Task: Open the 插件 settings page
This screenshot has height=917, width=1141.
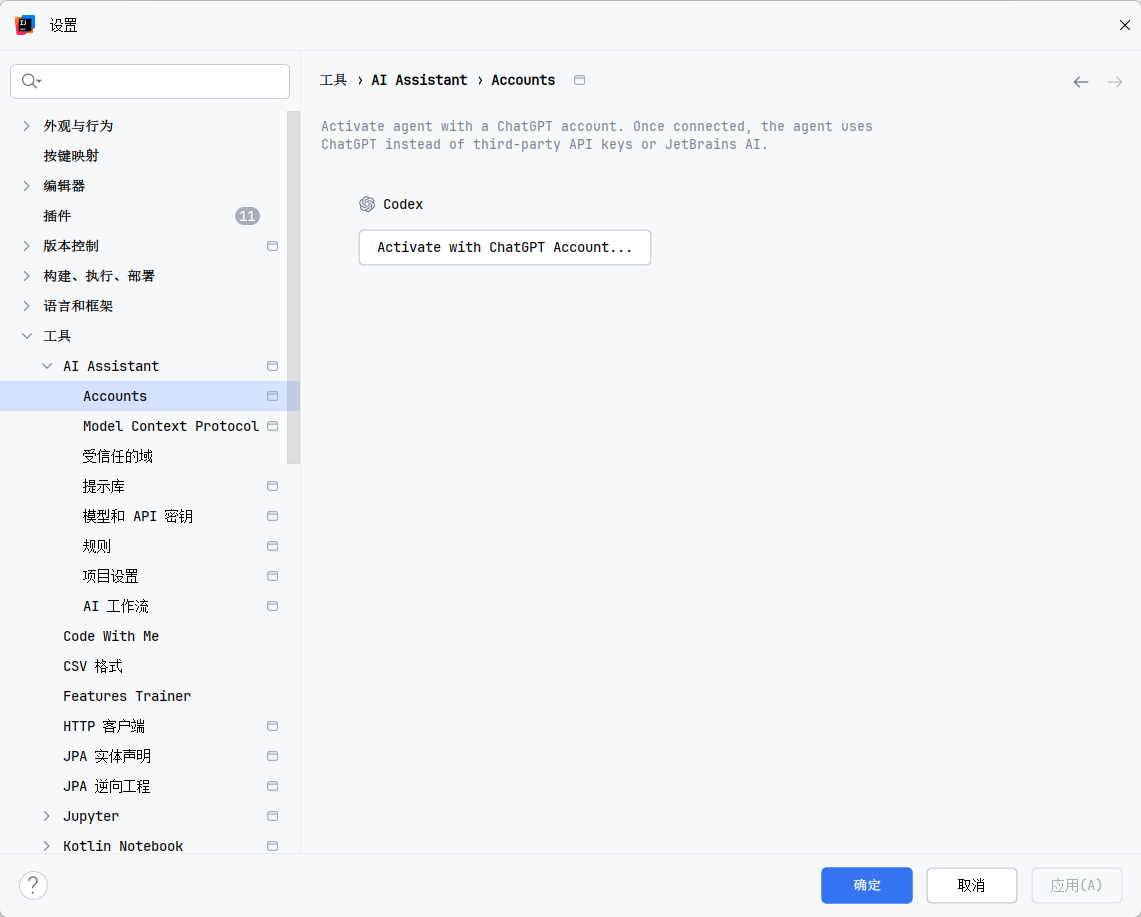Action: pyautogui.click(x=57, y=216)
